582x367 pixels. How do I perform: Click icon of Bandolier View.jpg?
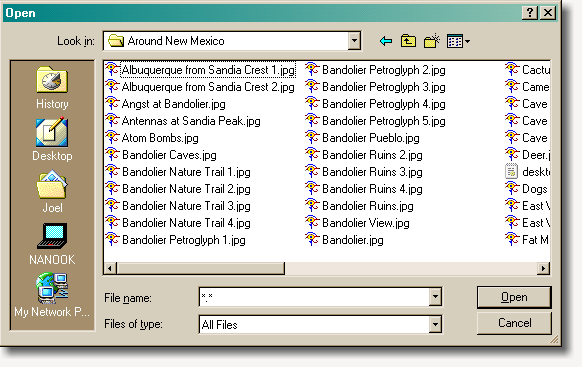[x=312, y=222]
